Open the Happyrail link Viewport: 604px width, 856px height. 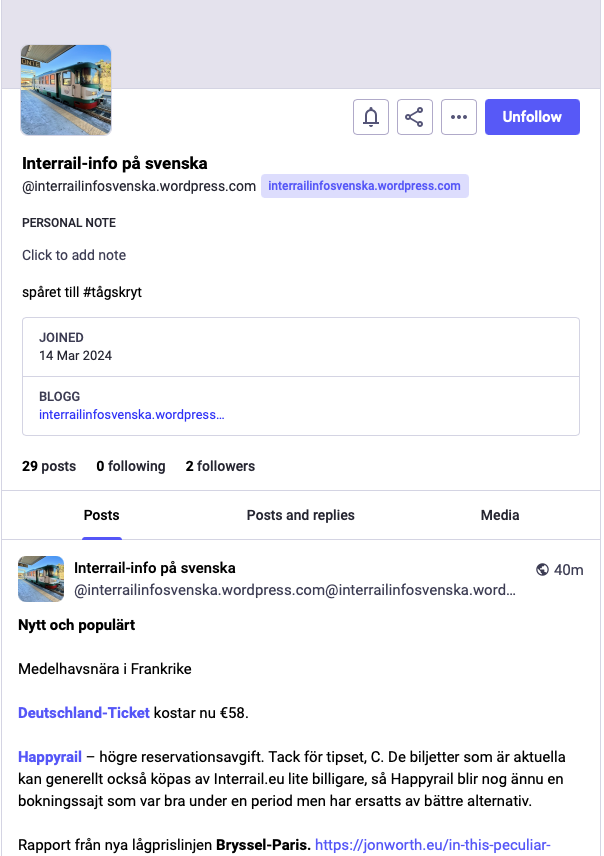click(x=50, y=757)
